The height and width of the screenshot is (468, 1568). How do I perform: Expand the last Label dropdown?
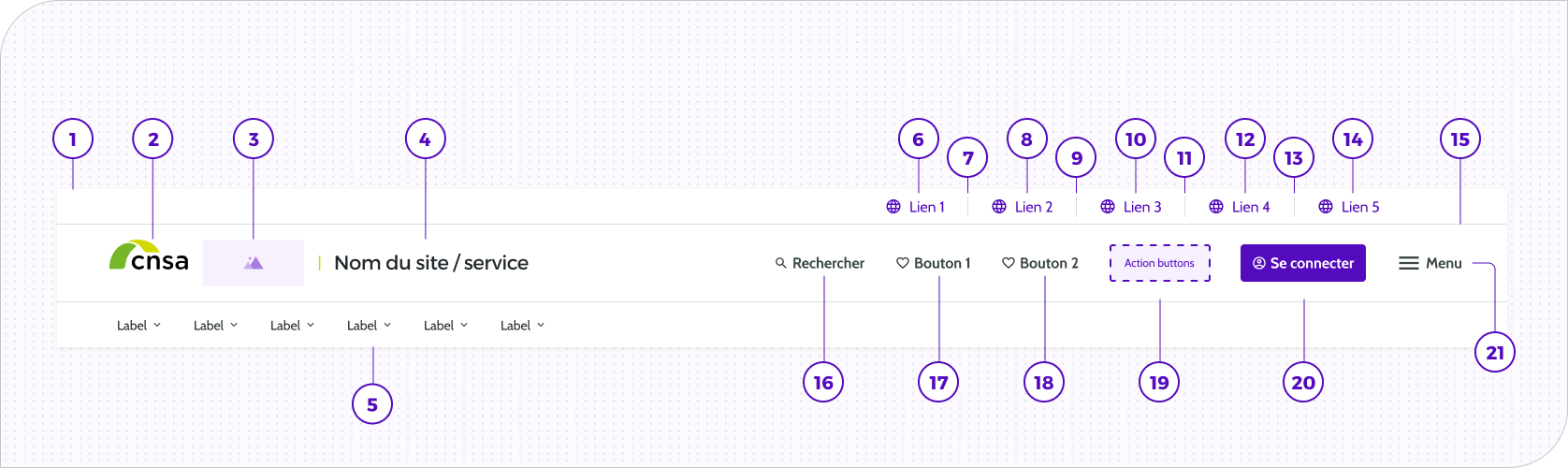[x=523, y=326]
